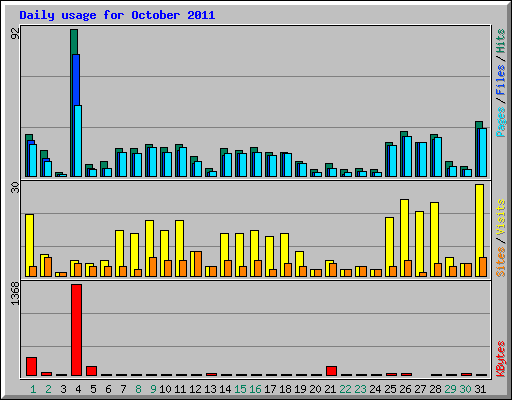Select day label '16' on the x-axis
This screenshot has height=400, width=512.
point(255,389)
